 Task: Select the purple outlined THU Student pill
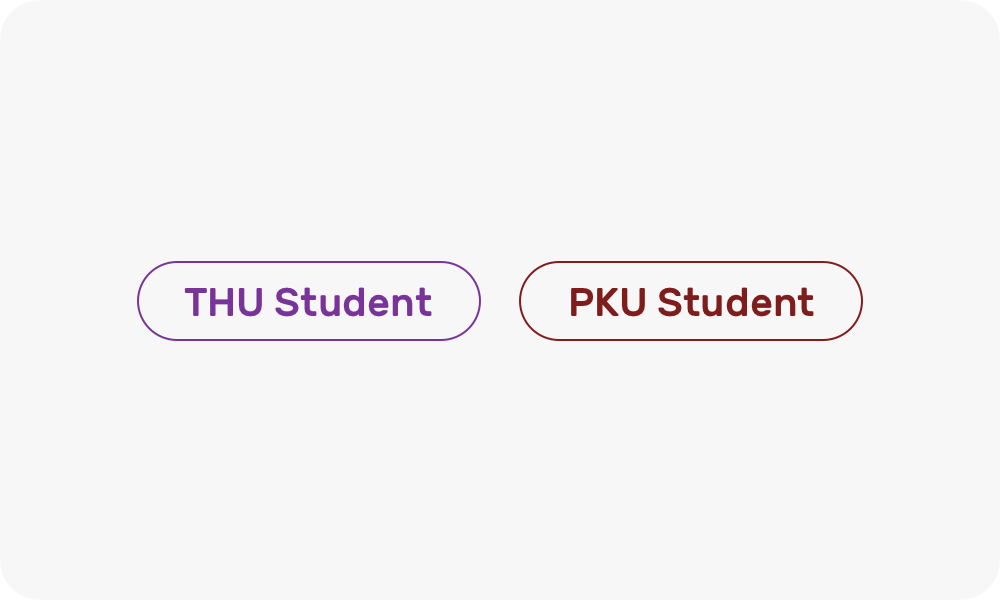click(309, 301)
